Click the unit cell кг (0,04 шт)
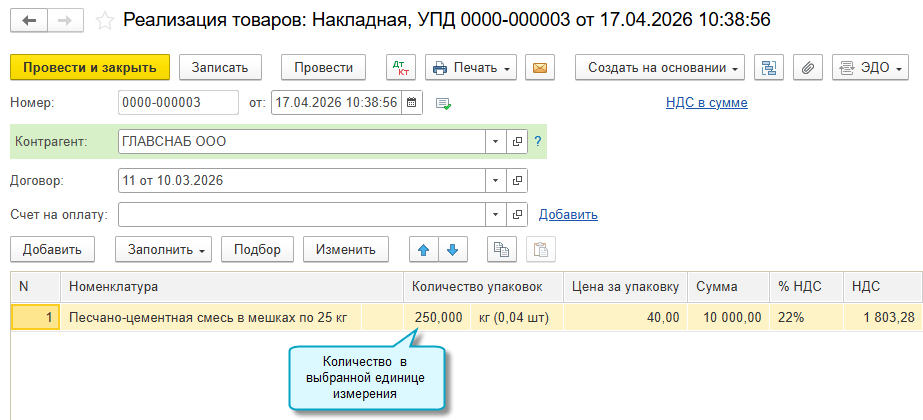The height and width of the screenshot is (420, 923). point(516,318)
